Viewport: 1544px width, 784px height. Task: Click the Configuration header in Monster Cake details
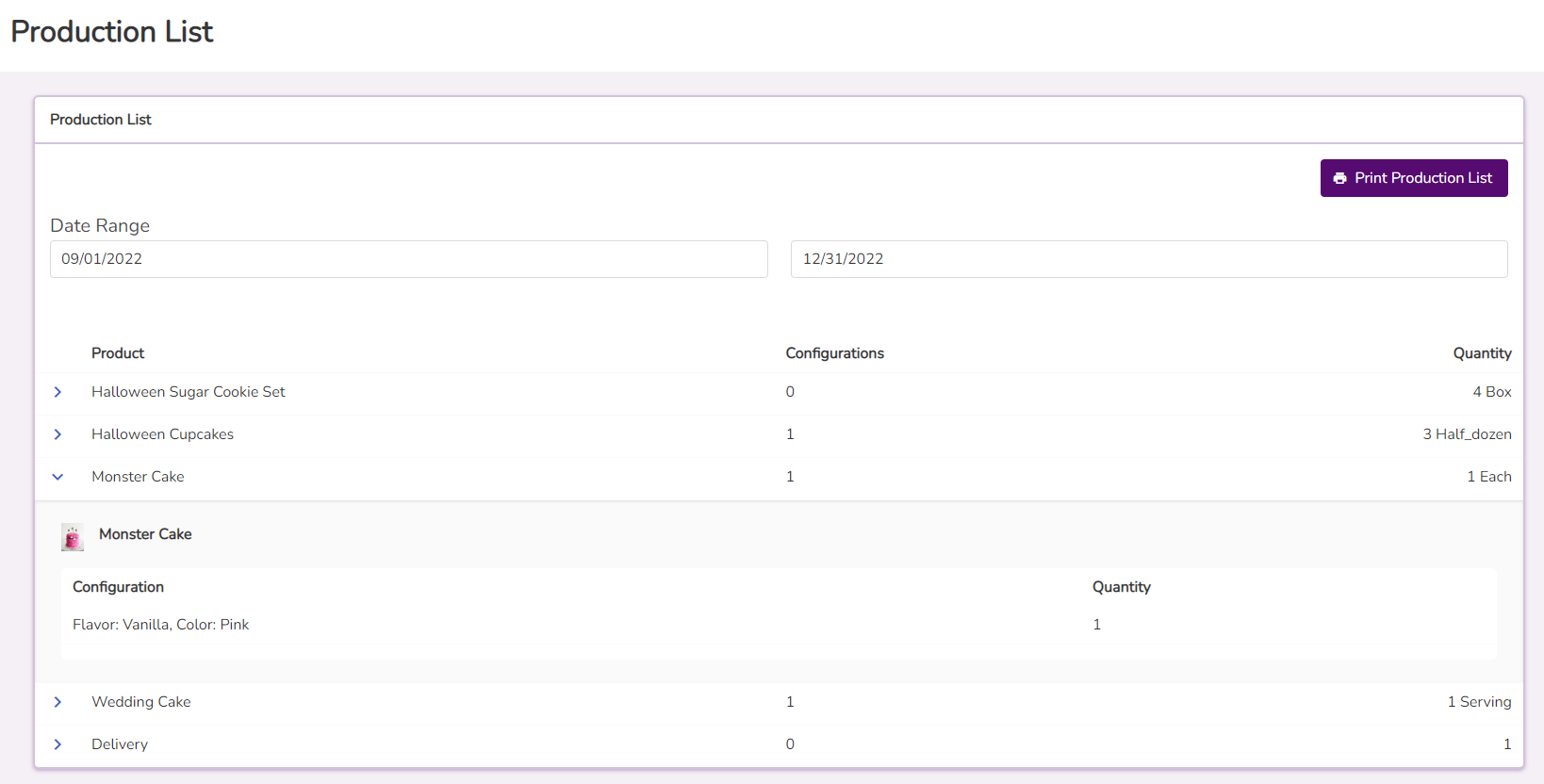pyautogui.click(x=118, y=587)
